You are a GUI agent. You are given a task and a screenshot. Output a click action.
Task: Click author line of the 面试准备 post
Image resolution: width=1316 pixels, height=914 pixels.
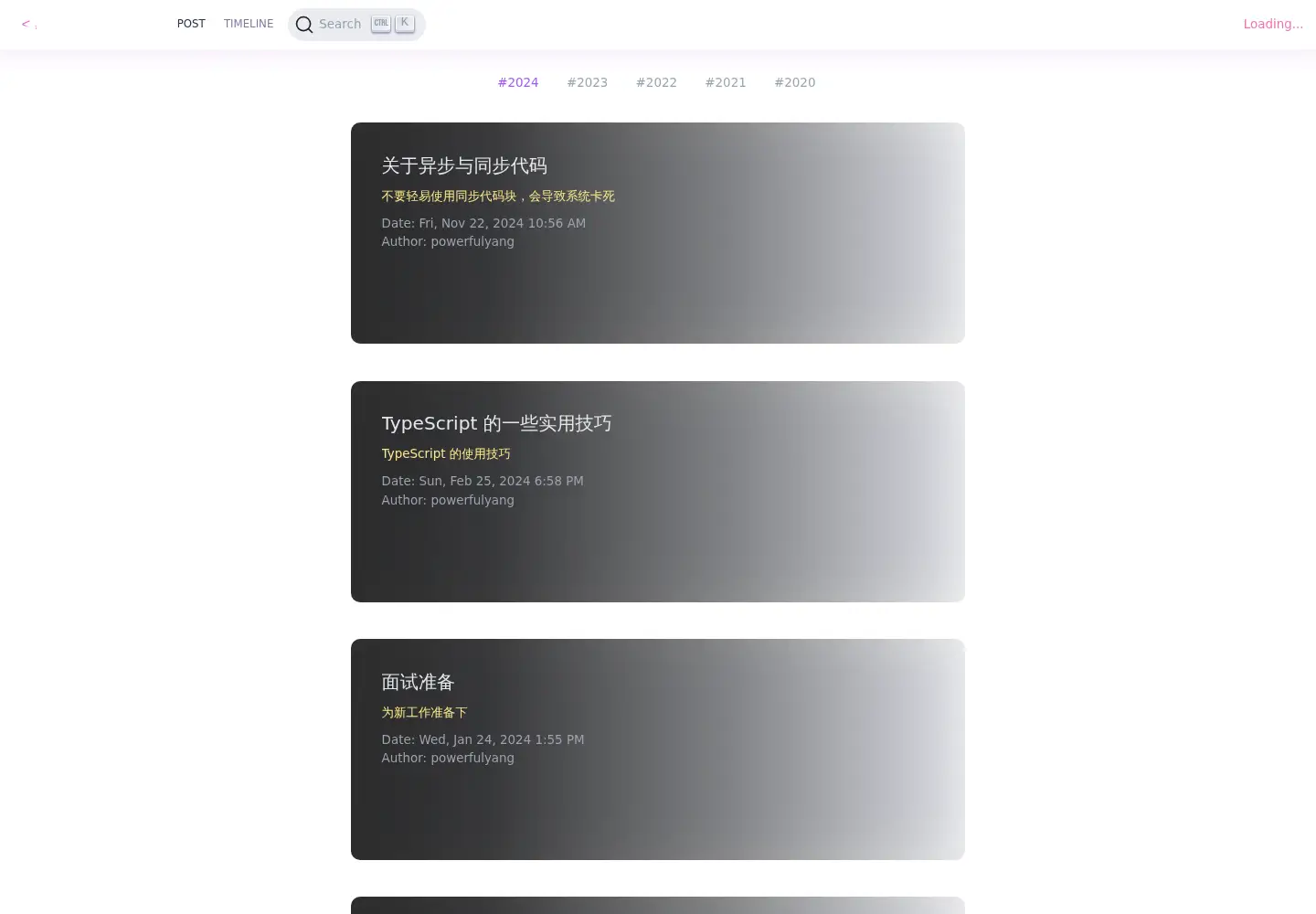(x=448, y=758)
